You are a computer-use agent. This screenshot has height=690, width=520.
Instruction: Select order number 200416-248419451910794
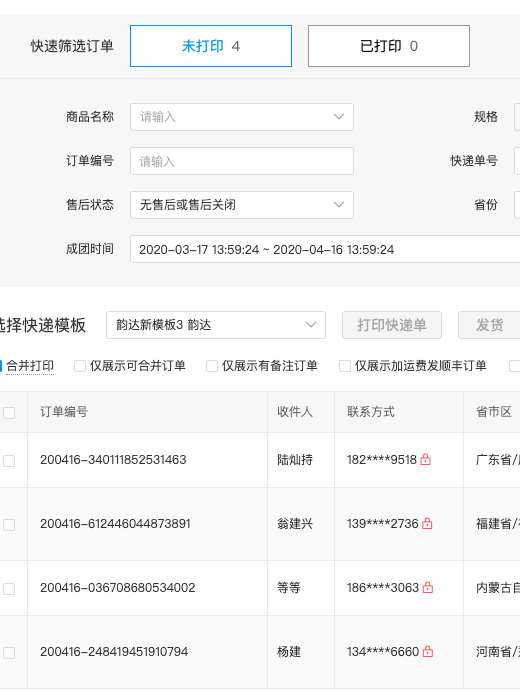tap(114, 652)
